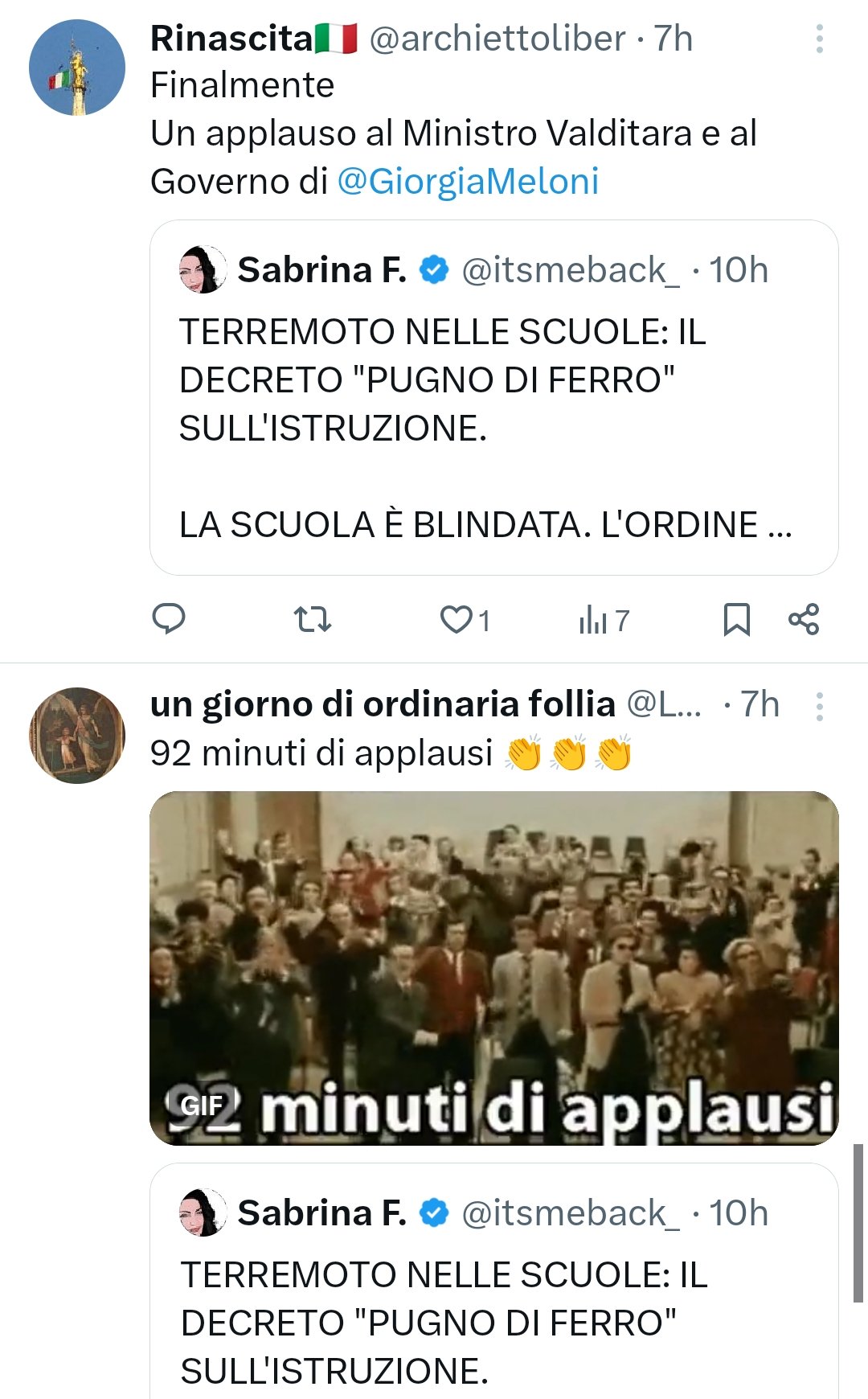View analytics showing 7 views
Viewport: 868px width, 1399px height.
tap(604, 620)
